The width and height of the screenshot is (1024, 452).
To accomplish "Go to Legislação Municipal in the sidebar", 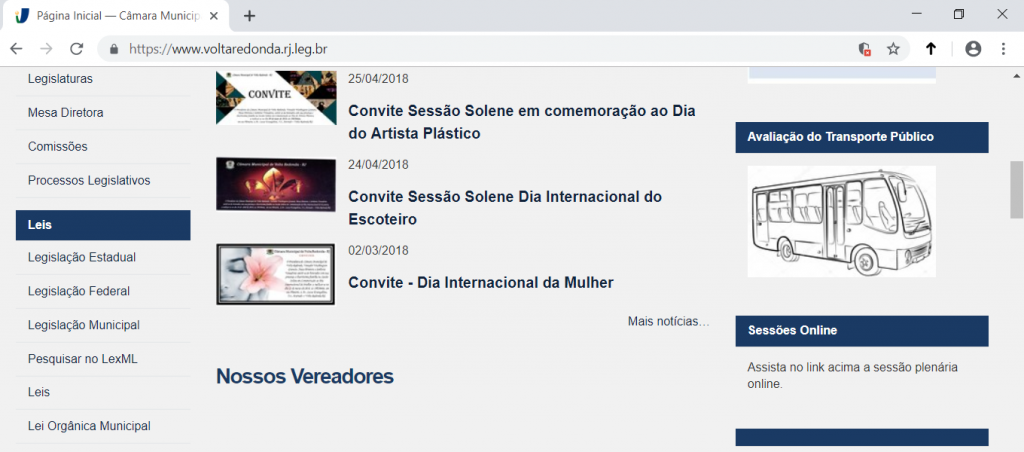I will 84,325.
